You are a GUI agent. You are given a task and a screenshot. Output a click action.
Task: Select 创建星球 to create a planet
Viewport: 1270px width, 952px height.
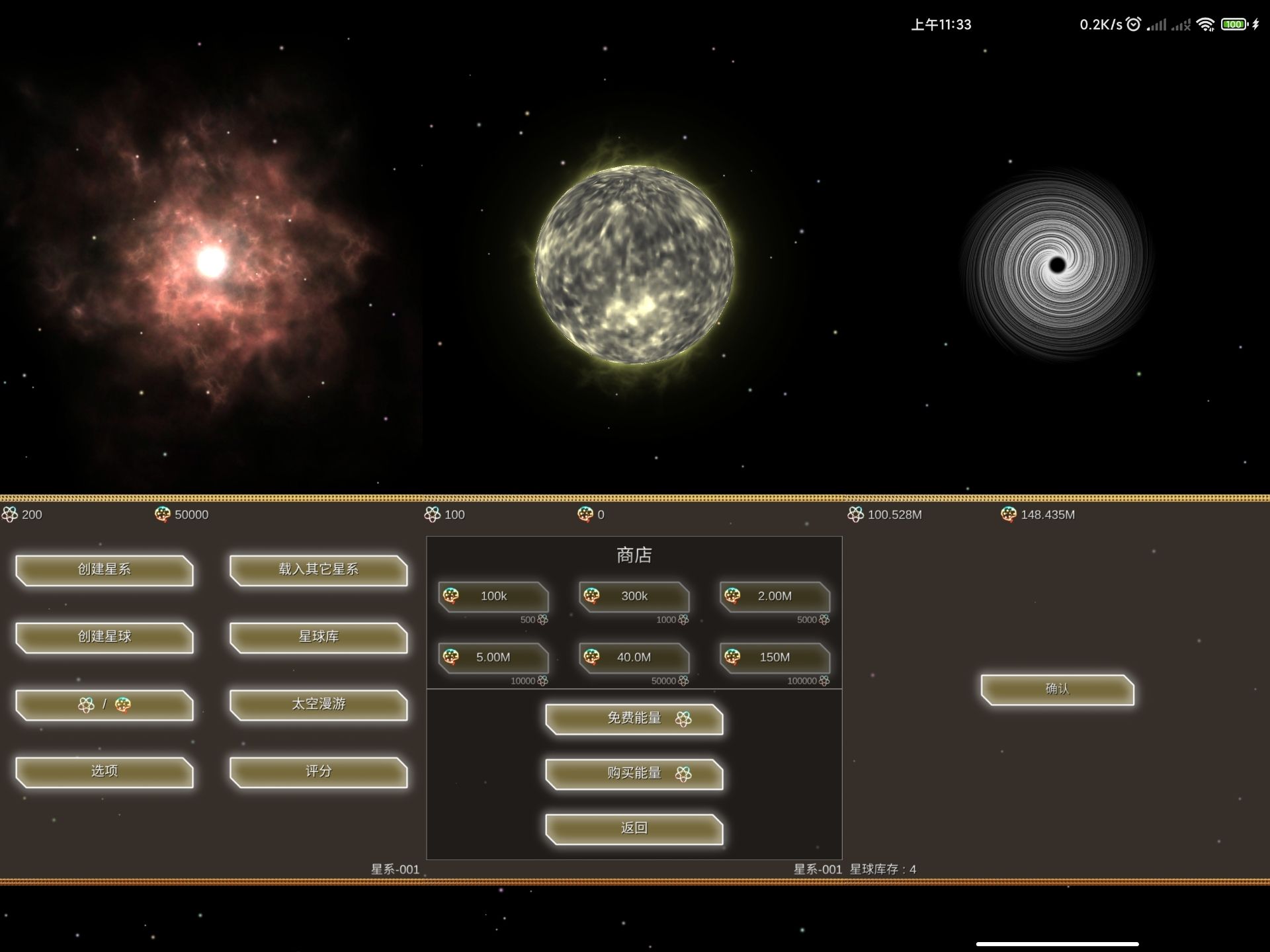105,637
